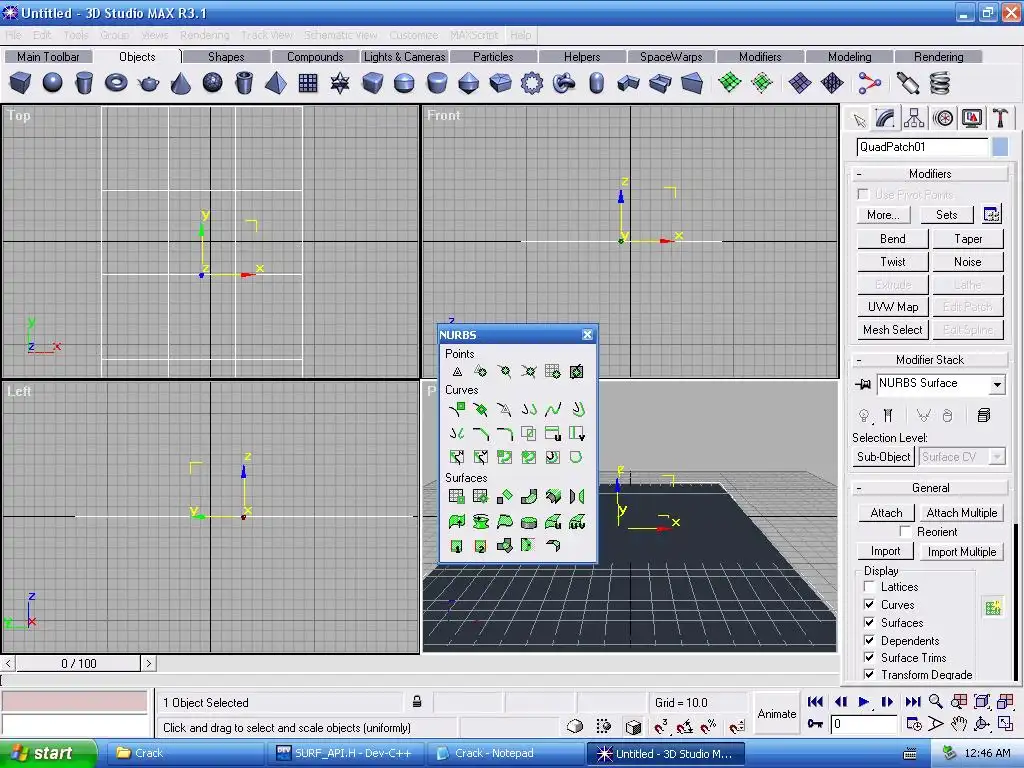Click the Remove Modifier trash icon
Image resolution: width=1024 pixels, height=768 pixels.
pos(947,415)
